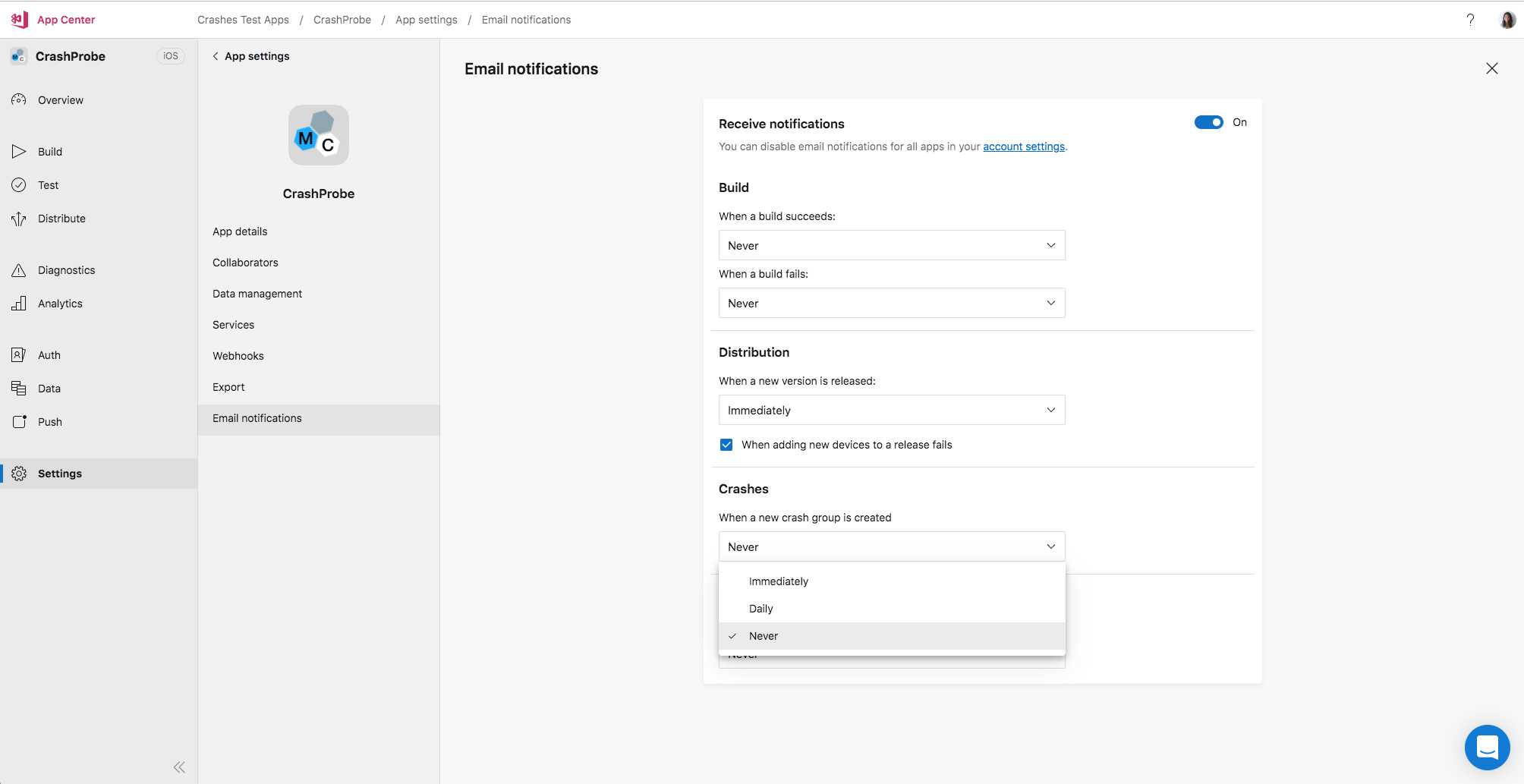Open the Overview section in the sidebar

tap(60, 99)
